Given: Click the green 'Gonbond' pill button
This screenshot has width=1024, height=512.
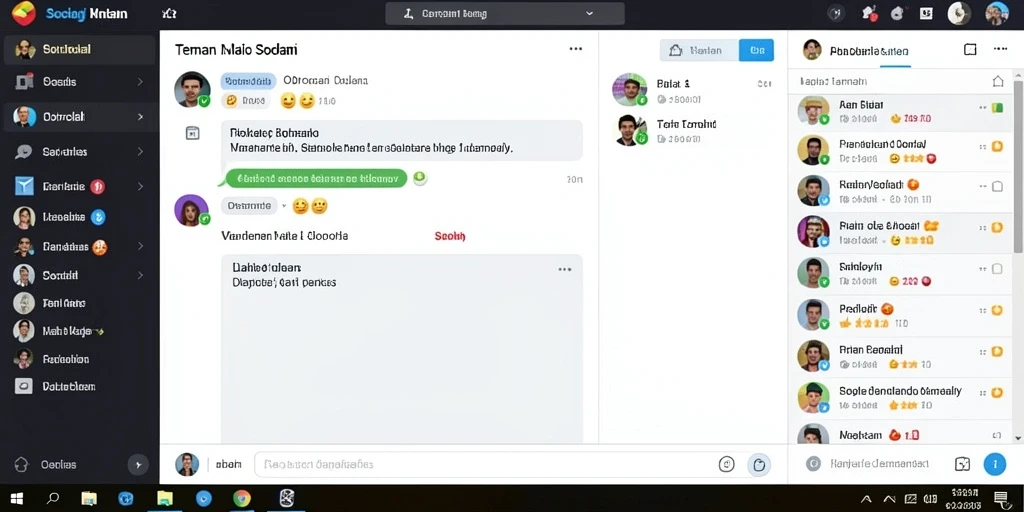Looking at the screenshot, I should (316, 178).
